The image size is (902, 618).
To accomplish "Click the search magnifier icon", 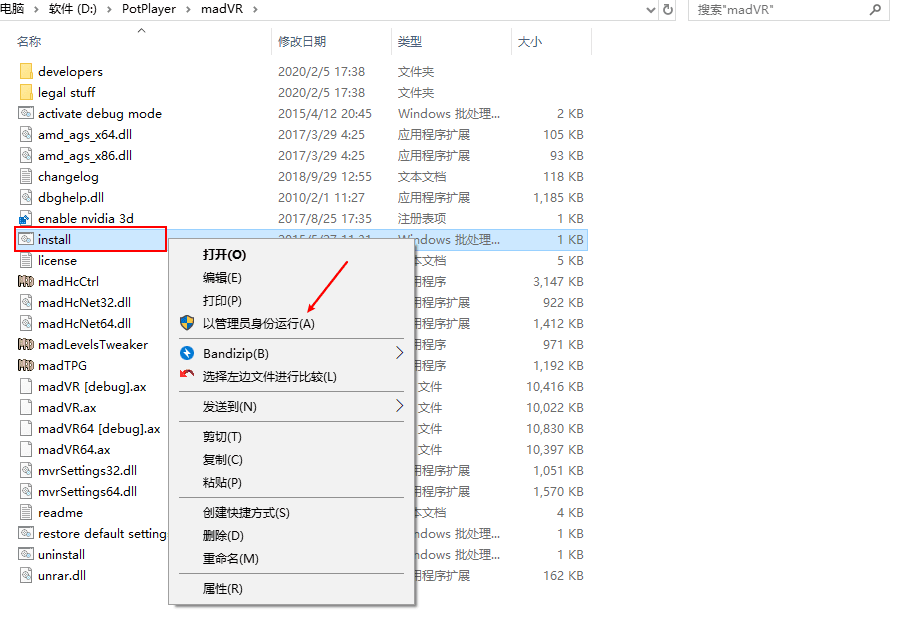I will pos(875,10).
